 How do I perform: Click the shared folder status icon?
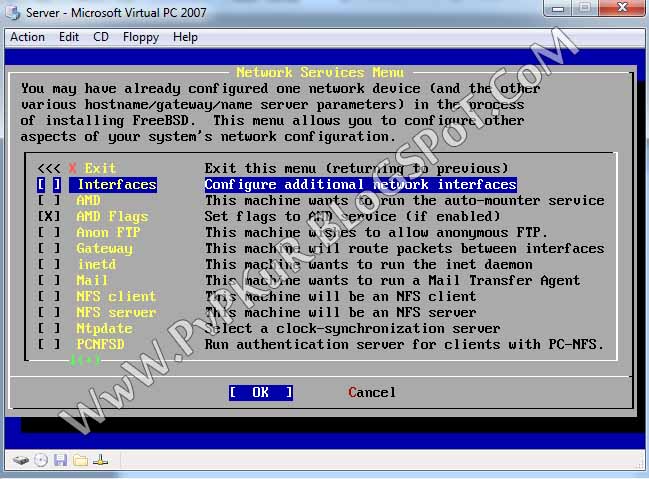click(x=80, y=460)
